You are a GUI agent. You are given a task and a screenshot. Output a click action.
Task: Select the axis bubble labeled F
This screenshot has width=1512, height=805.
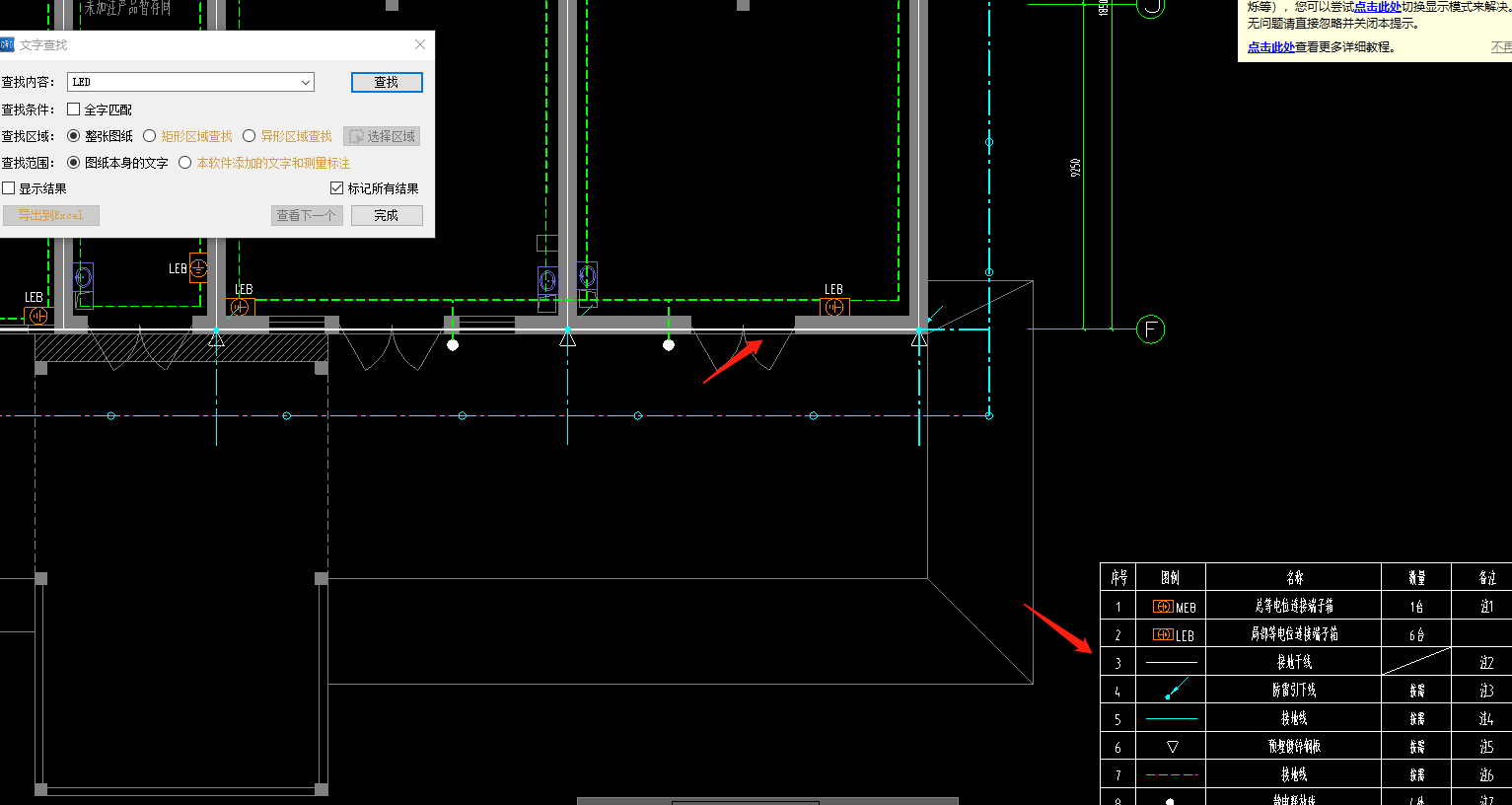pos(1150,329)
